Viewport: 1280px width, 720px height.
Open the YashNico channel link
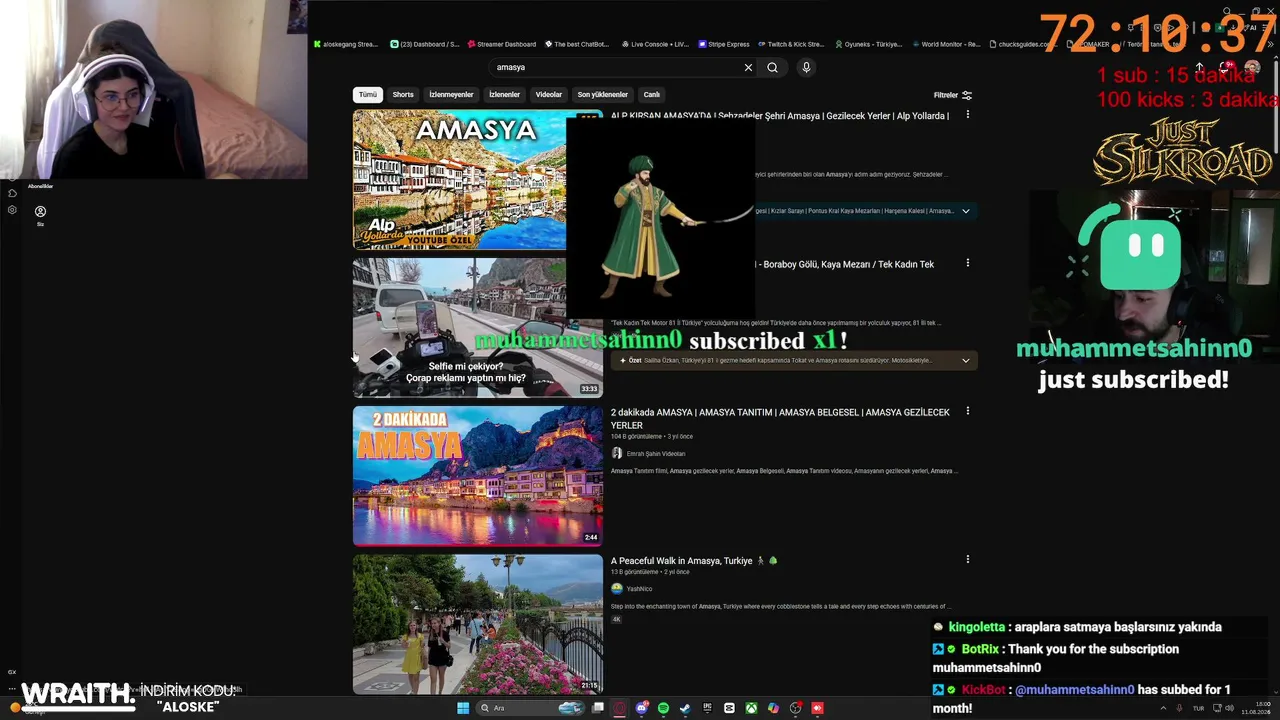(639, 589)
